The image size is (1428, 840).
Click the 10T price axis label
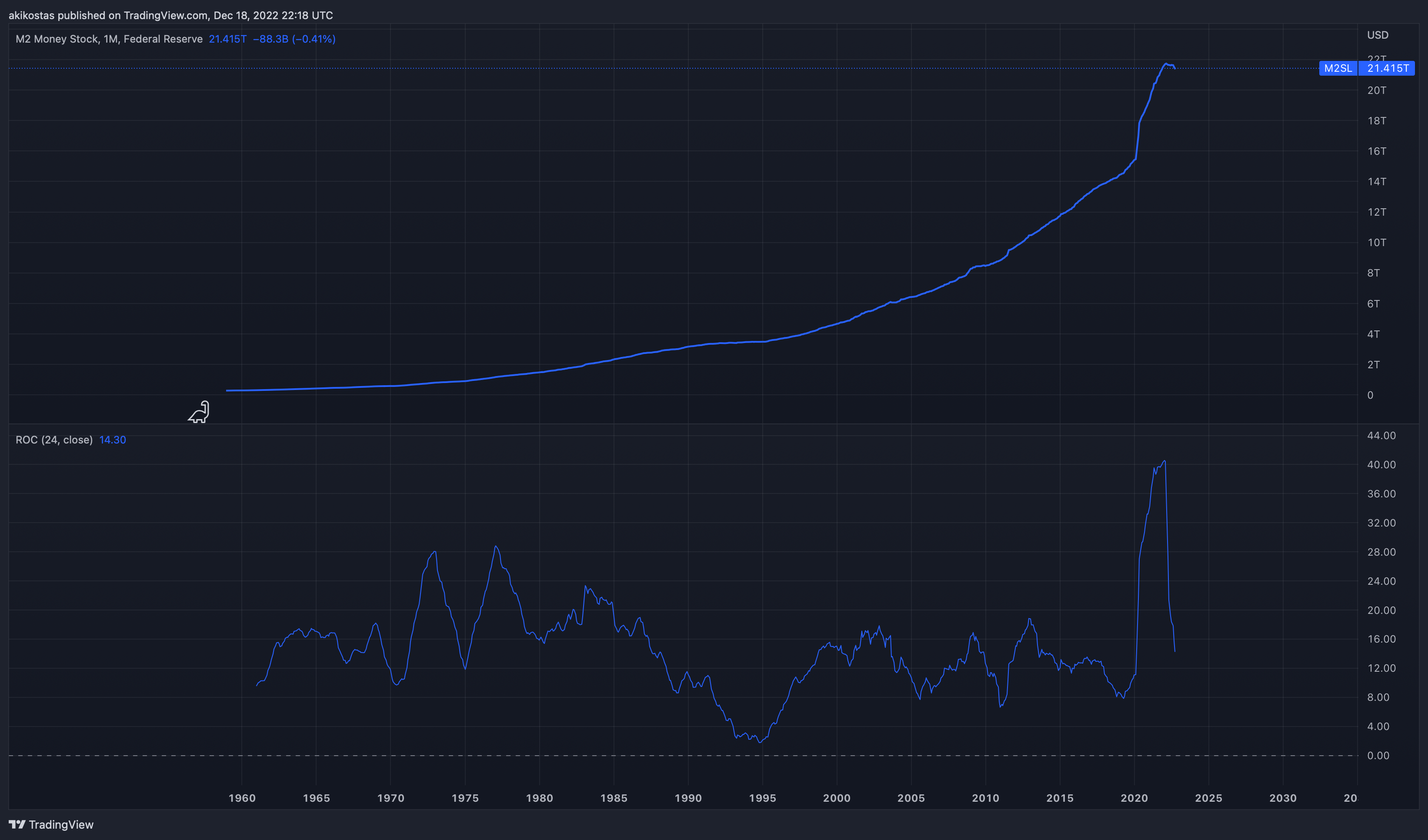click(x=1376, y=243)
